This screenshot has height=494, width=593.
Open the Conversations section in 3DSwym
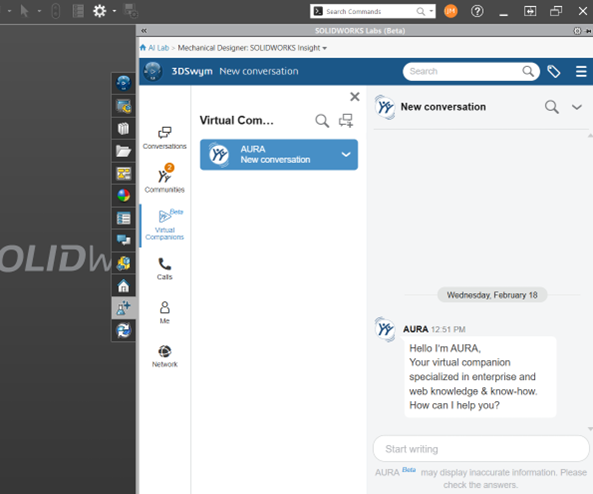[x=165, y=138]
